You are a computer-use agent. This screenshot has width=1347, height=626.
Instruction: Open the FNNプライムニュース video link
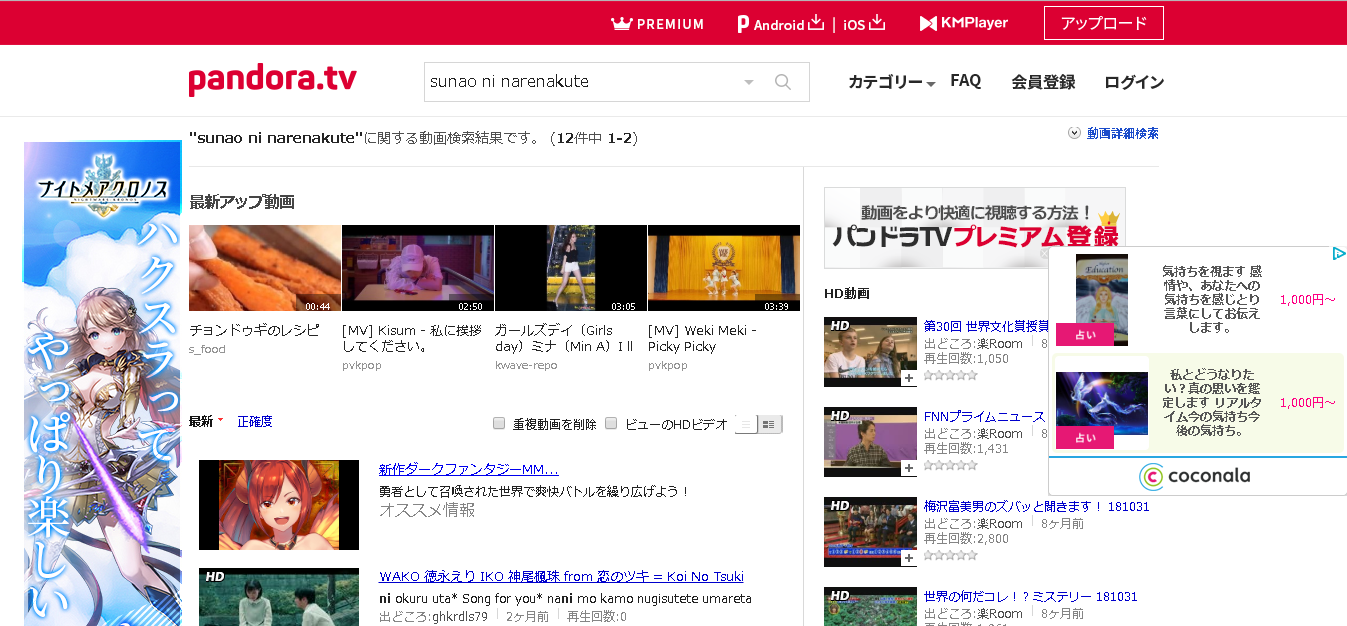[x=984, y=416]
